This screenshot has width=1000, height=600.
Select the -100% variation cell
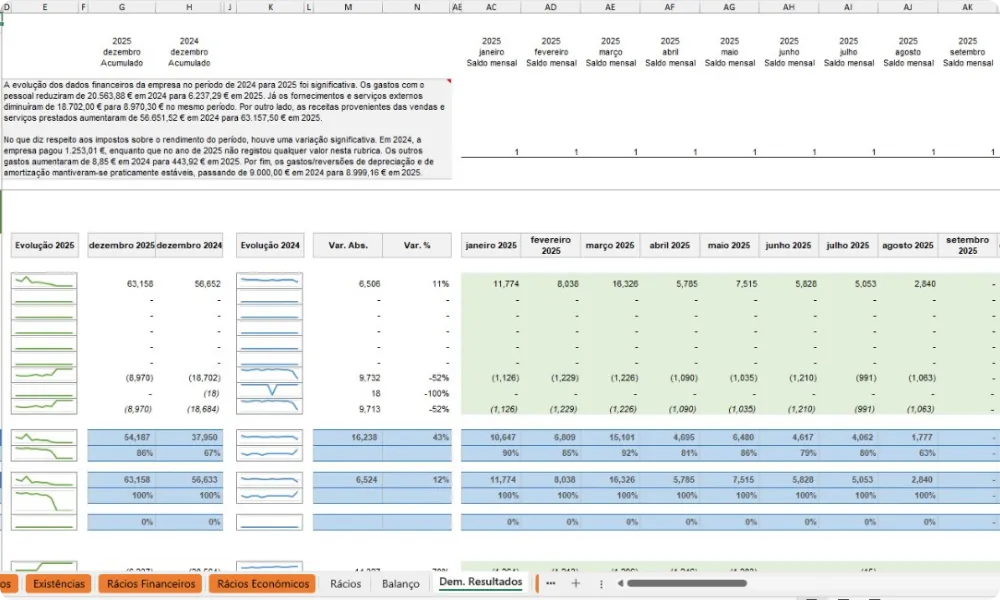(x=417, y=393)
